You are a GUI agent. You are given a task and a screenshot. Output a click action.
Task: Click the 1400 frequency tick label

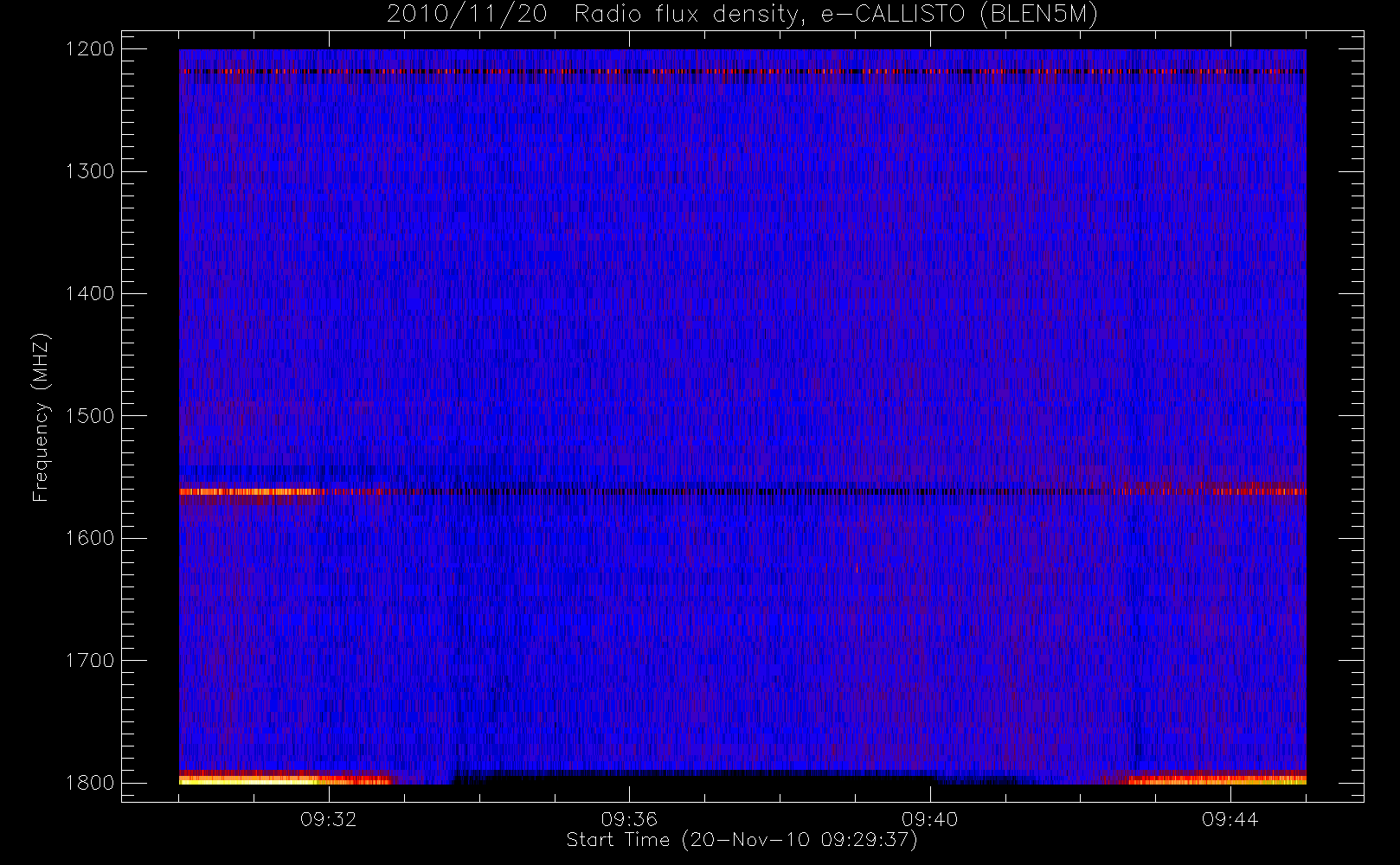[90, 294]
